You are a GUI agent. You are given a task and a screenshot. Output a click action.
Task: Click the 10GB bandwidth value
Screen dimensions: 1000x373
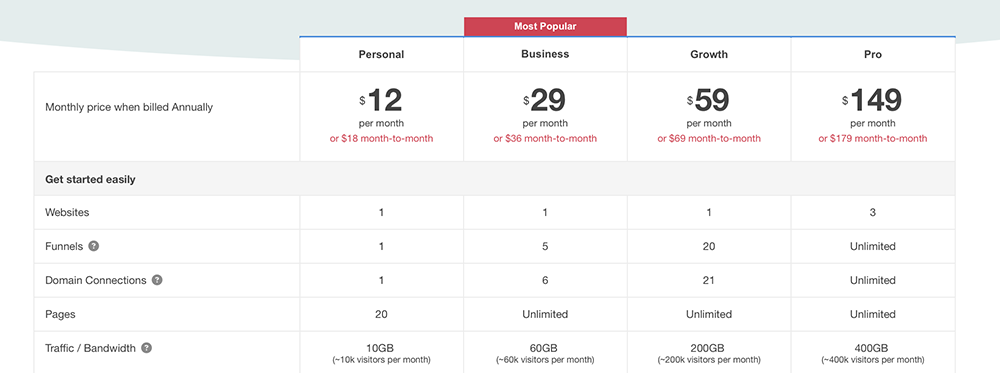point(381,348)
